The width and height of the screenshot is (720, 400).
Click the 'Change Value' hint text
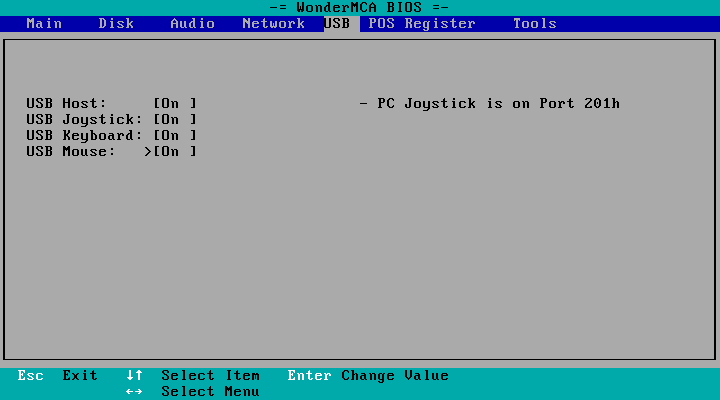395,376
